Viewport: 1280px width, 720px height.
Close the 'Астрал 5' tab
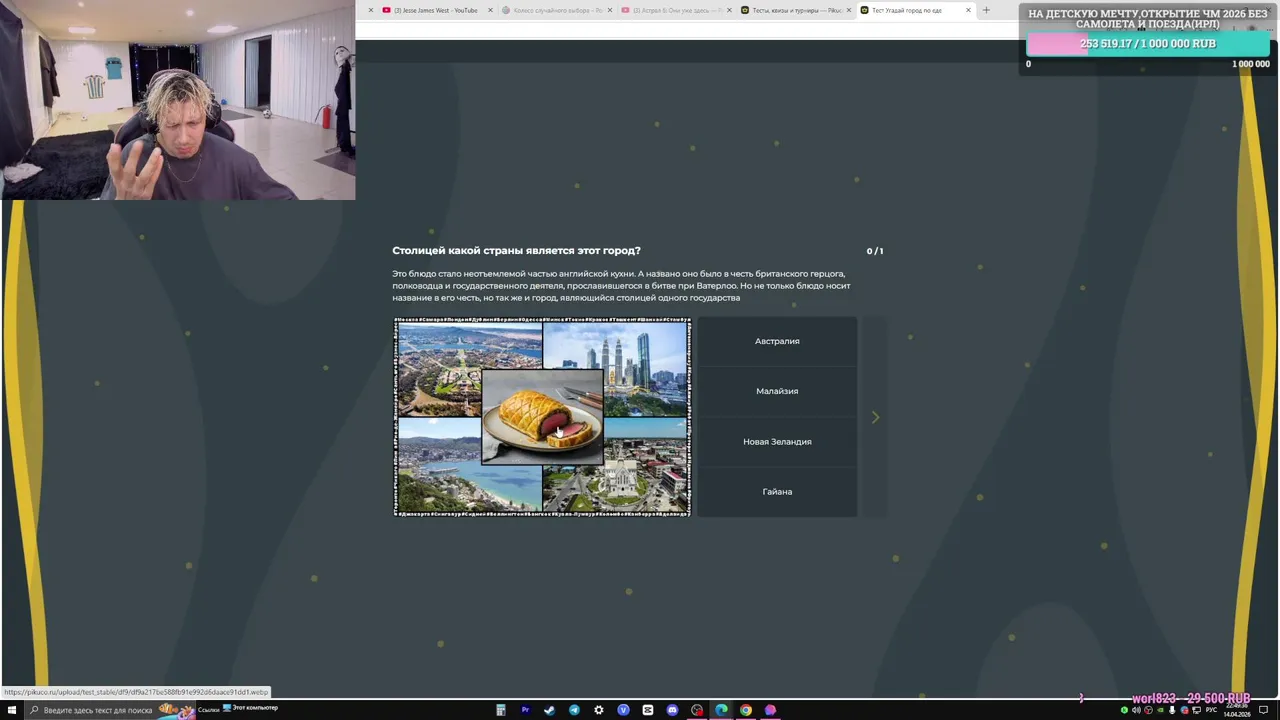point(730,10)
